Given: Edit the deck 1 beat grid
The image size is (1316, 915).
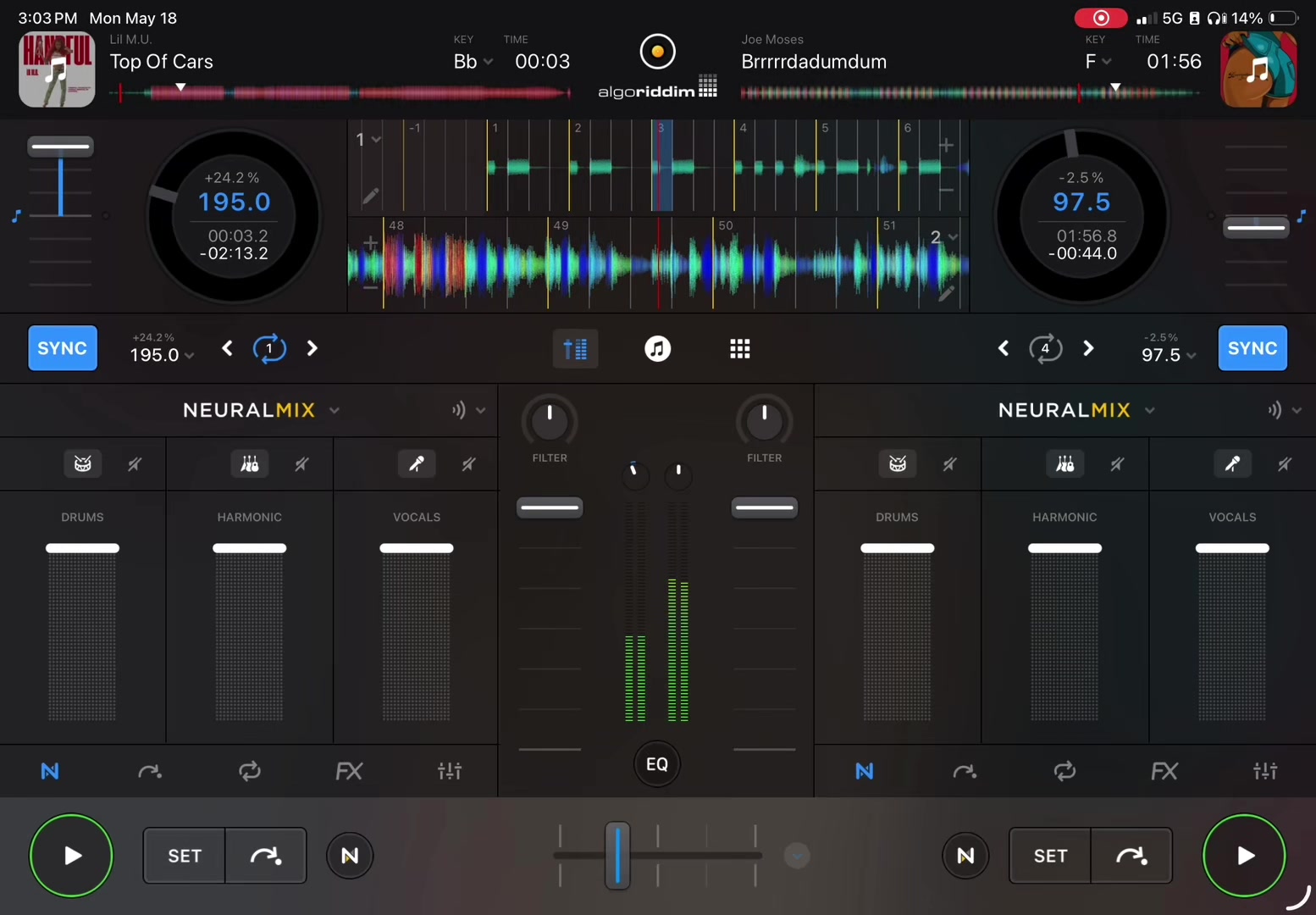Looking at the screenshot, I should (x=370, y=197).
